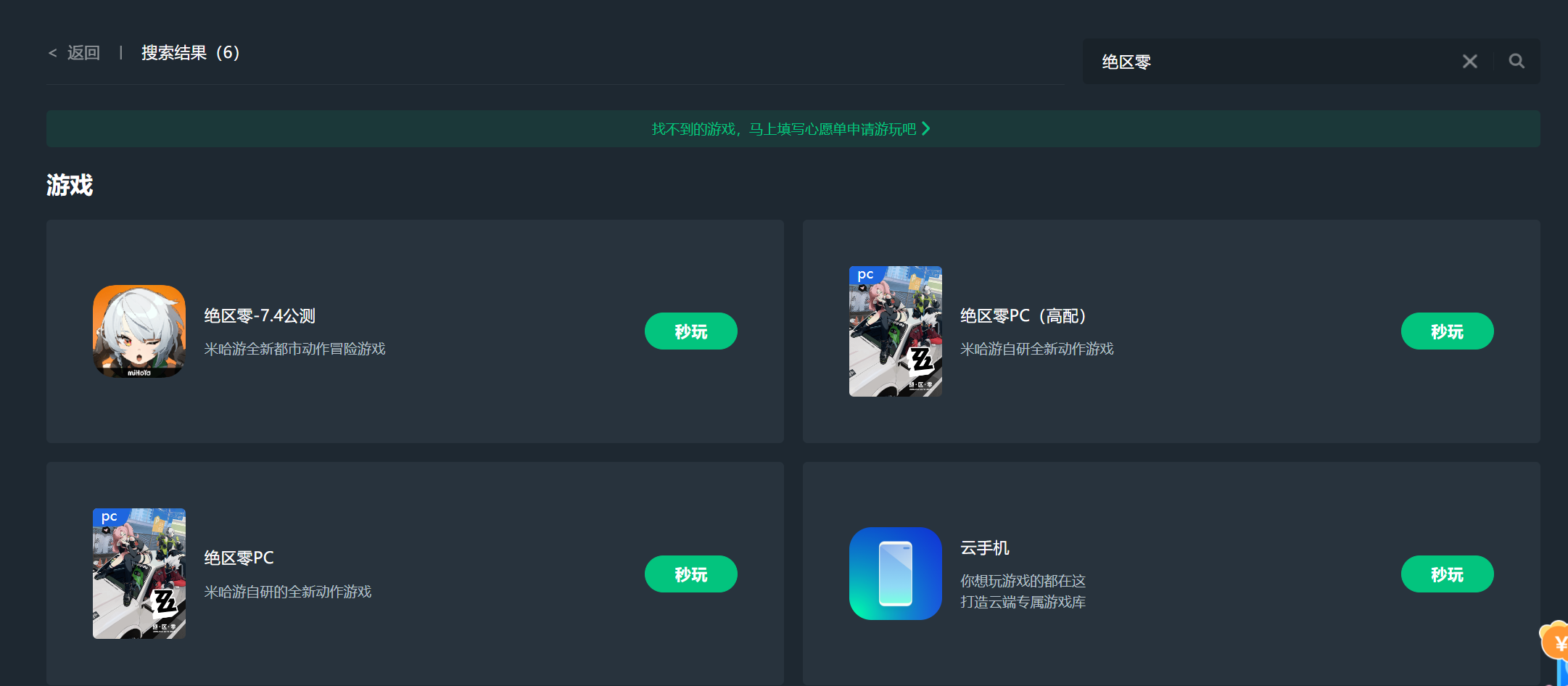The width and height of the screenshot is (1568, 686).
Task: Click the 搜索结果（6） heading
Action: pyautogui.click(x=191, y=53)
